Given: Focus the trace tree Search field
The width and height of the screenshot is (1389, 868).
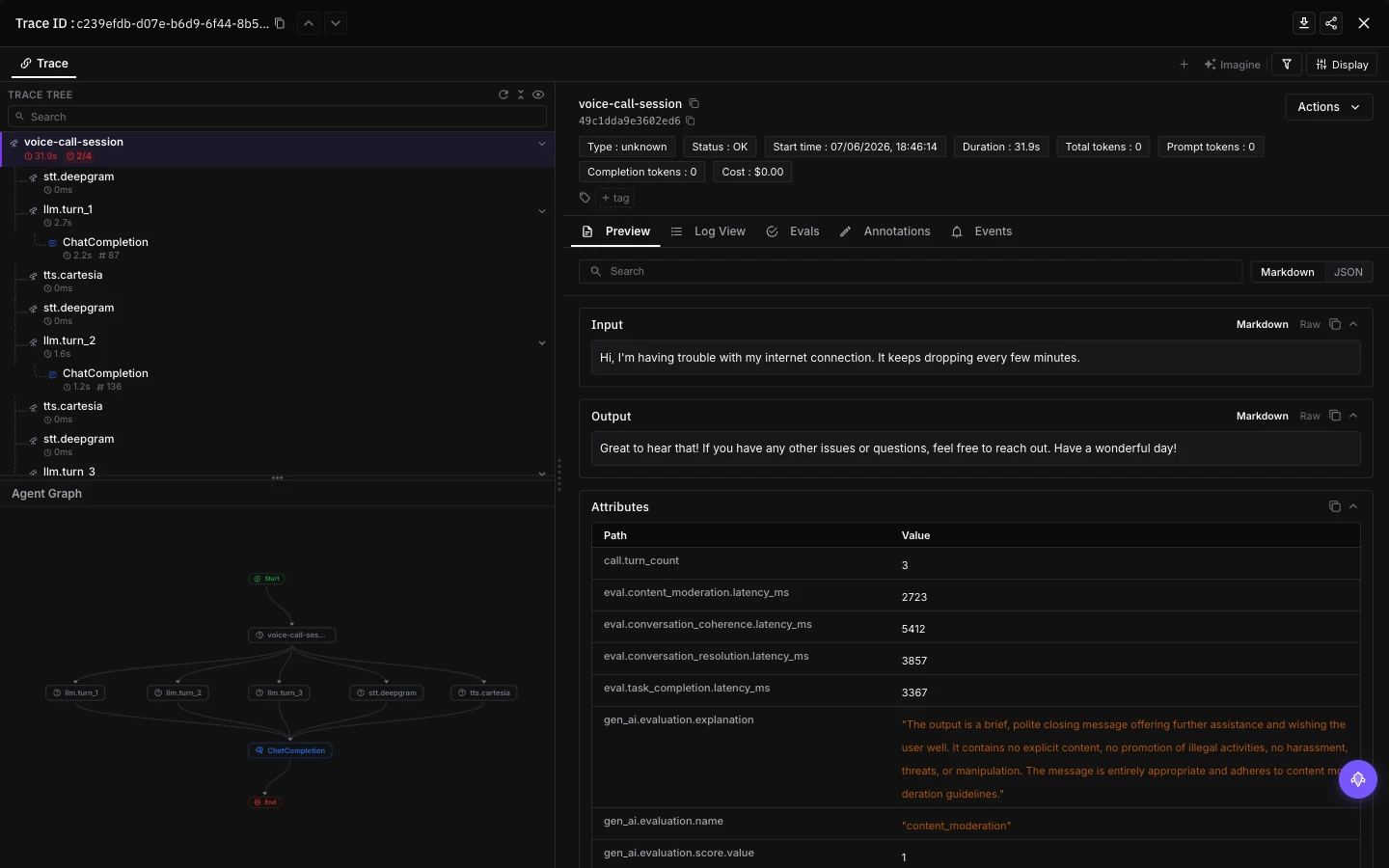Looking at the screenshot, I should pyautogui.click(x=277, y=117).
